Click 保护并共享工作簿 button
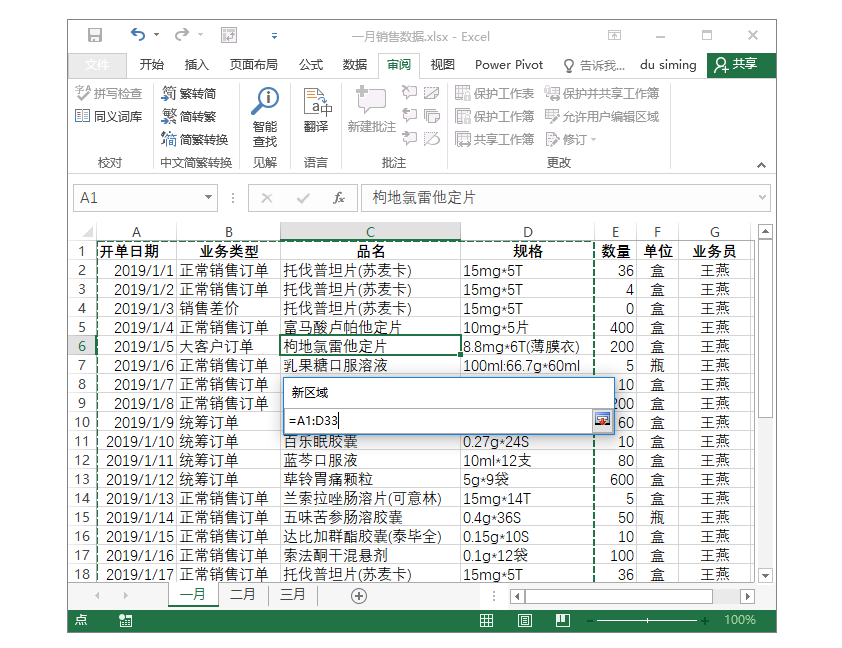842x648 pixels. pos(602,93)
